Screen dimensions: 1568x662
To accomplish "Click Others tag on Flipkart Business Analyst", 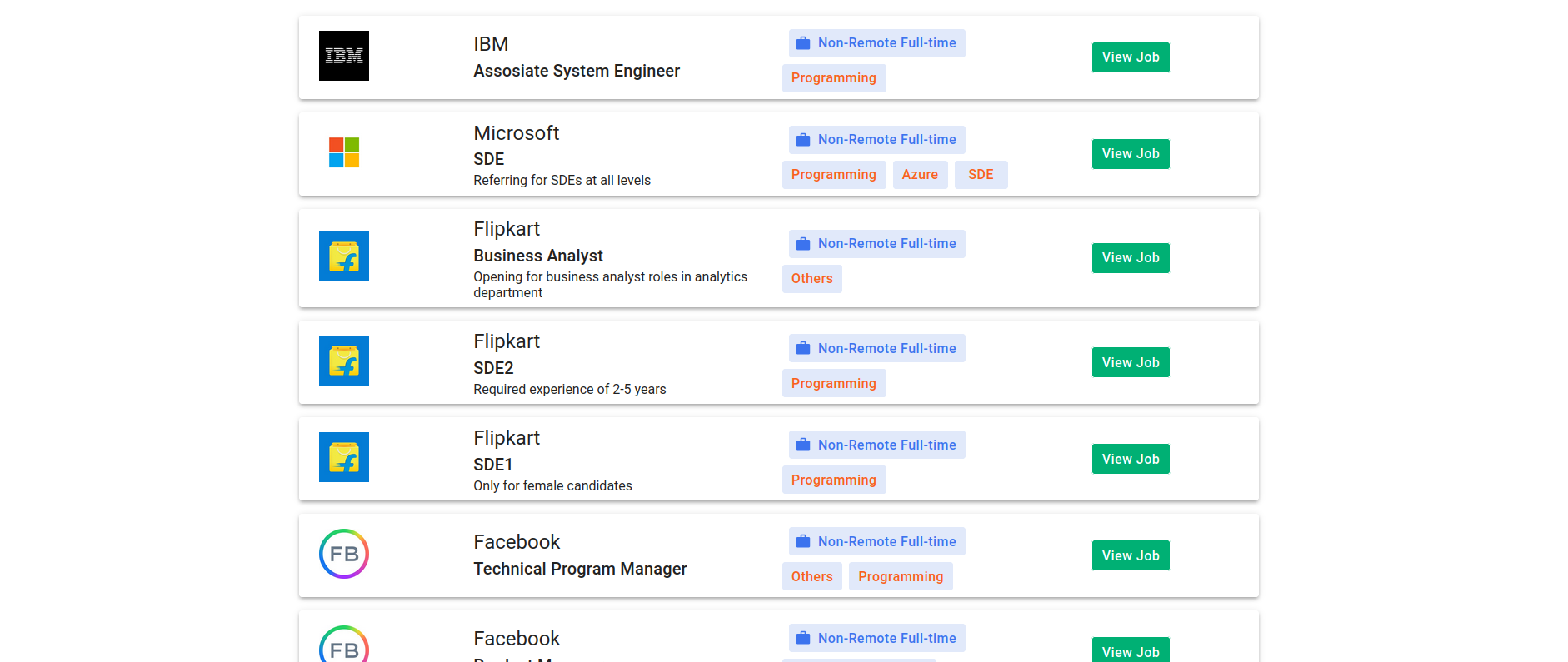I will pos(811,279).
